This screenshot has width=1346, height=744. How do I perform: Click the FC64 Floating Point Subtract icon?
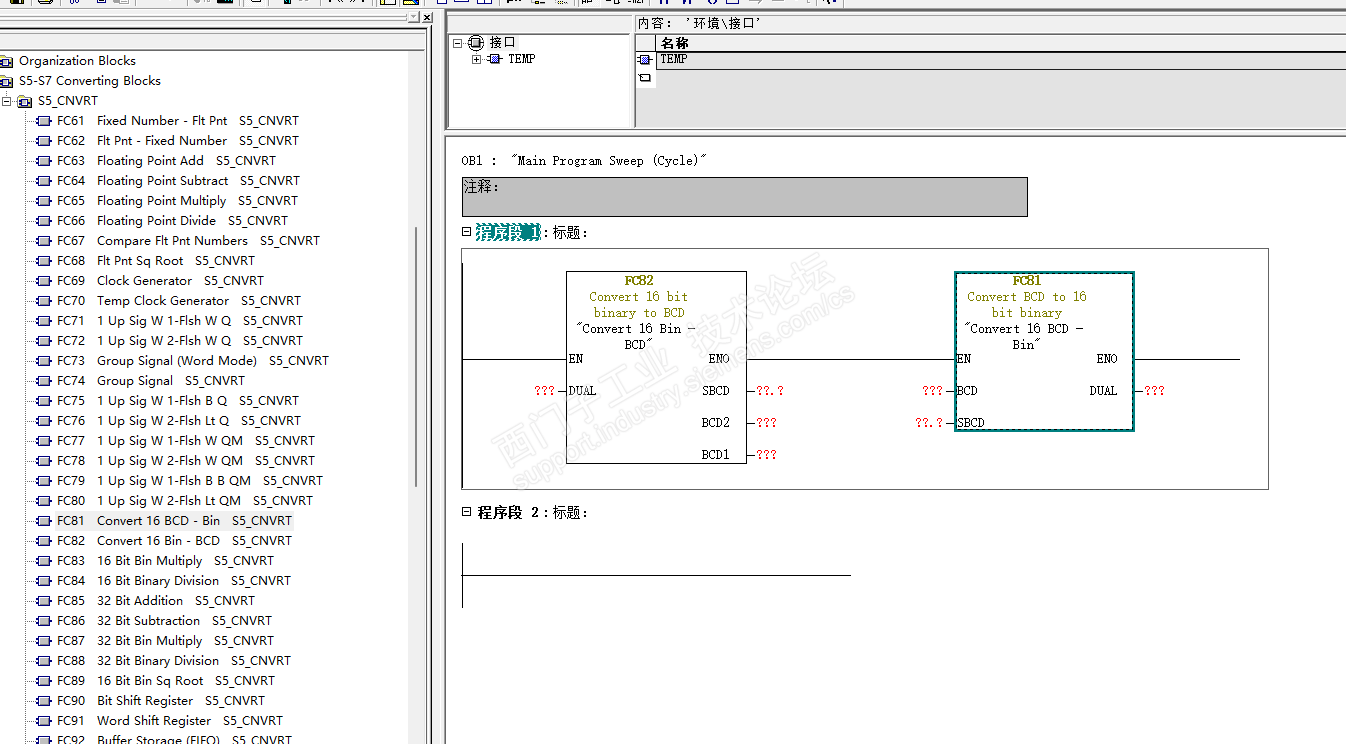[43, 181]
